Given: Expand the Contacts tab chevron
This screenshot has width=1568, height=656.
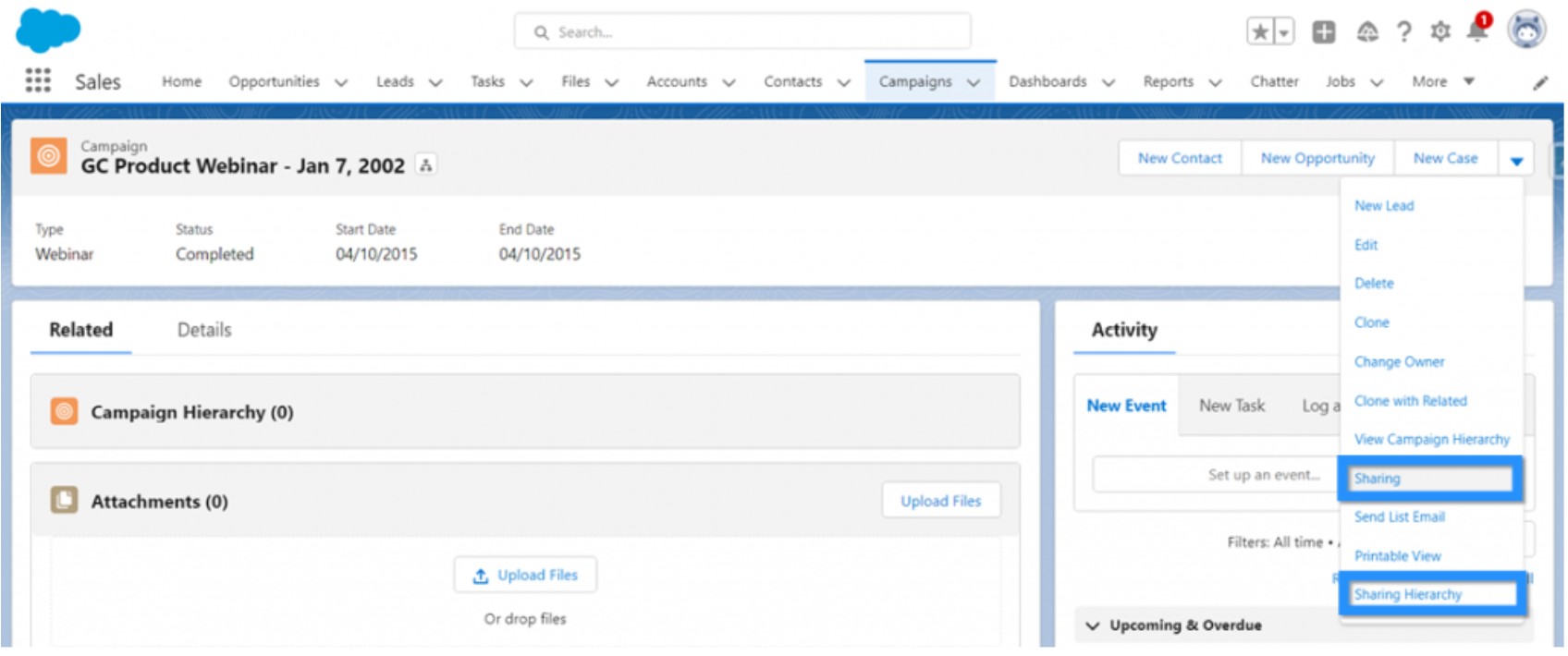Looking at the screenshot, I should click(843, 82).
